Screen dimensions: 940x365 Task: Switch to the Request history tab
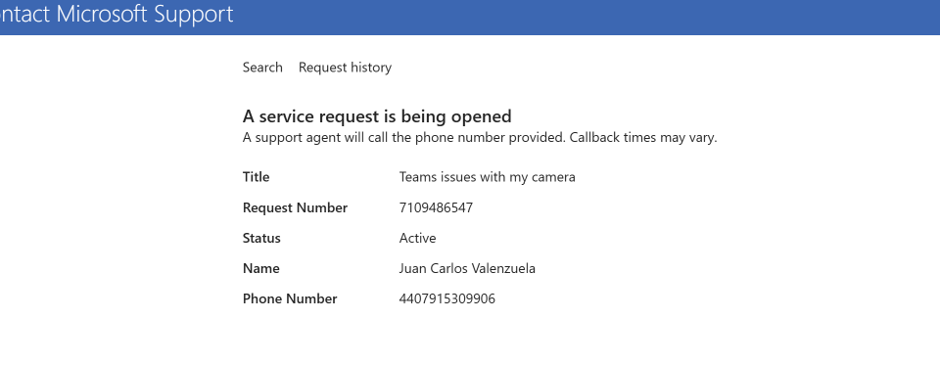(345, 68)
